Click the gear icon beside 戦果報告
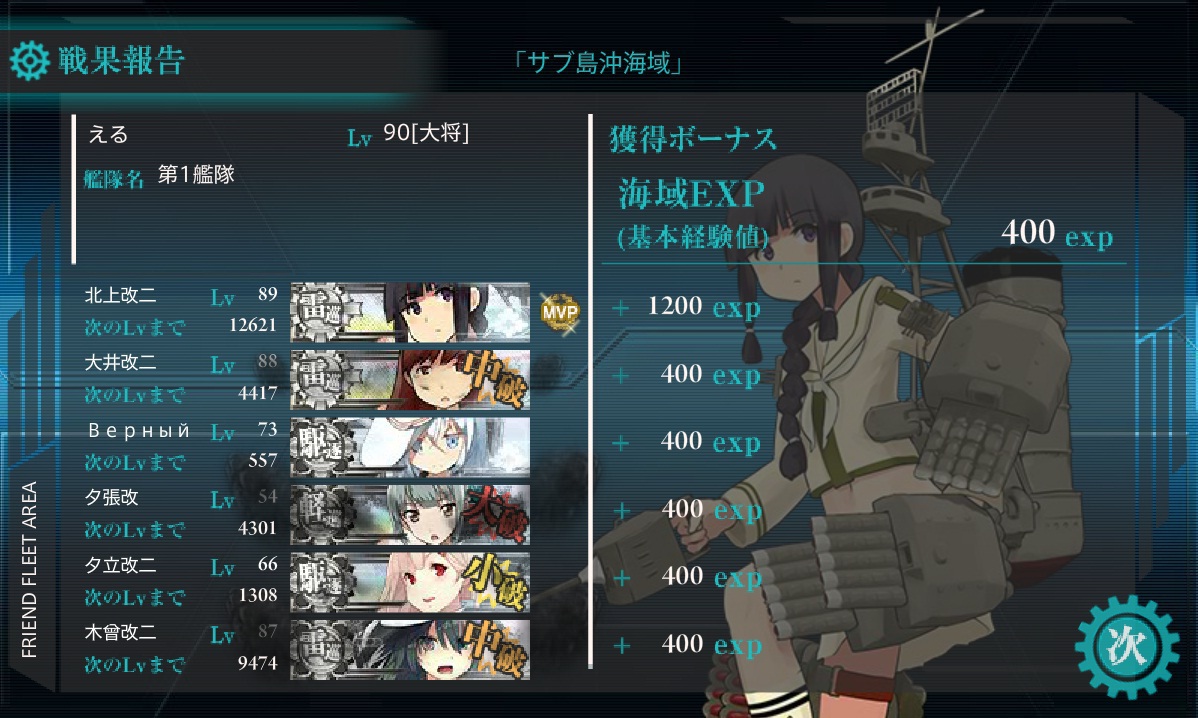The height and width of the screenshot is (718, 1198). click(30, 60)
